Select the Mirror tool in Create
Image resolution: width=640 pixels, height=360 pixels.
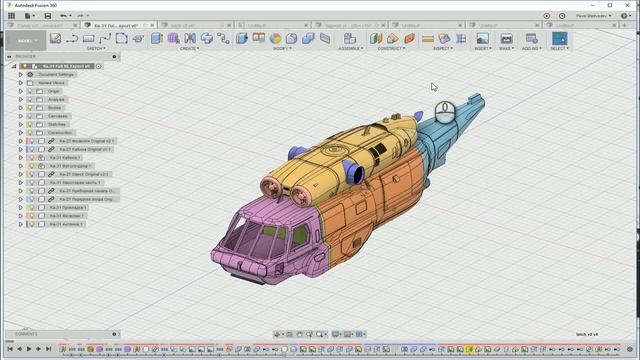(x=190, y=38)
